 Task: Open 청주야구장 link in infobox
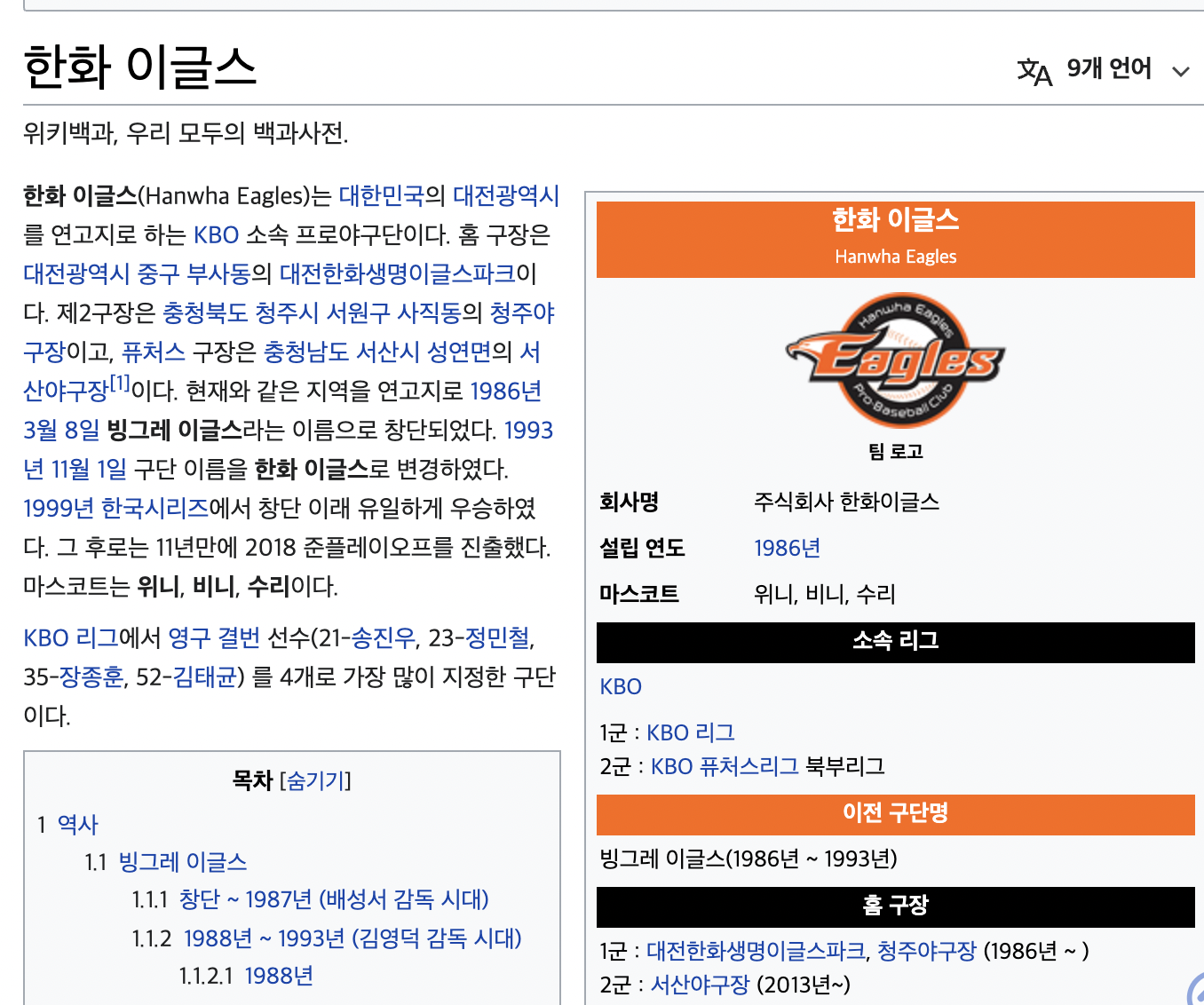(x=927, y=951)
